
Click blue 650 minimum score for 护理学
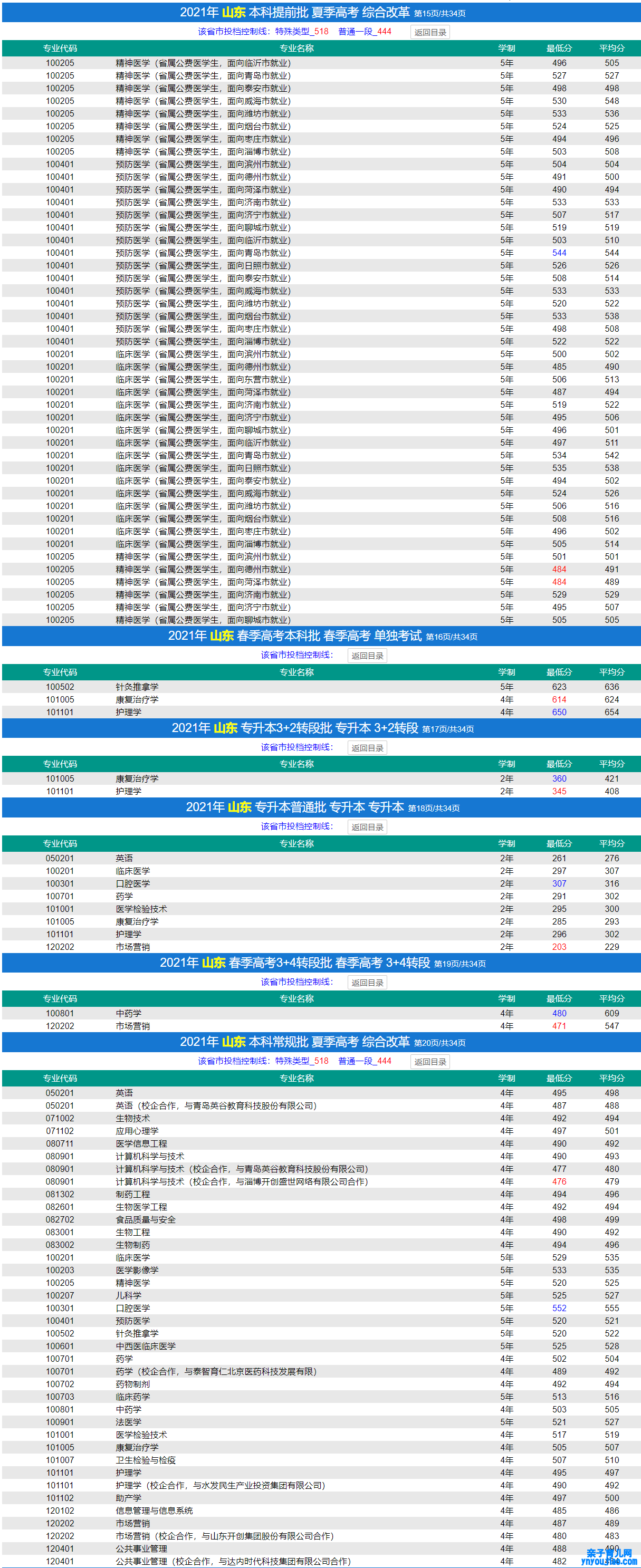point(559,712)
